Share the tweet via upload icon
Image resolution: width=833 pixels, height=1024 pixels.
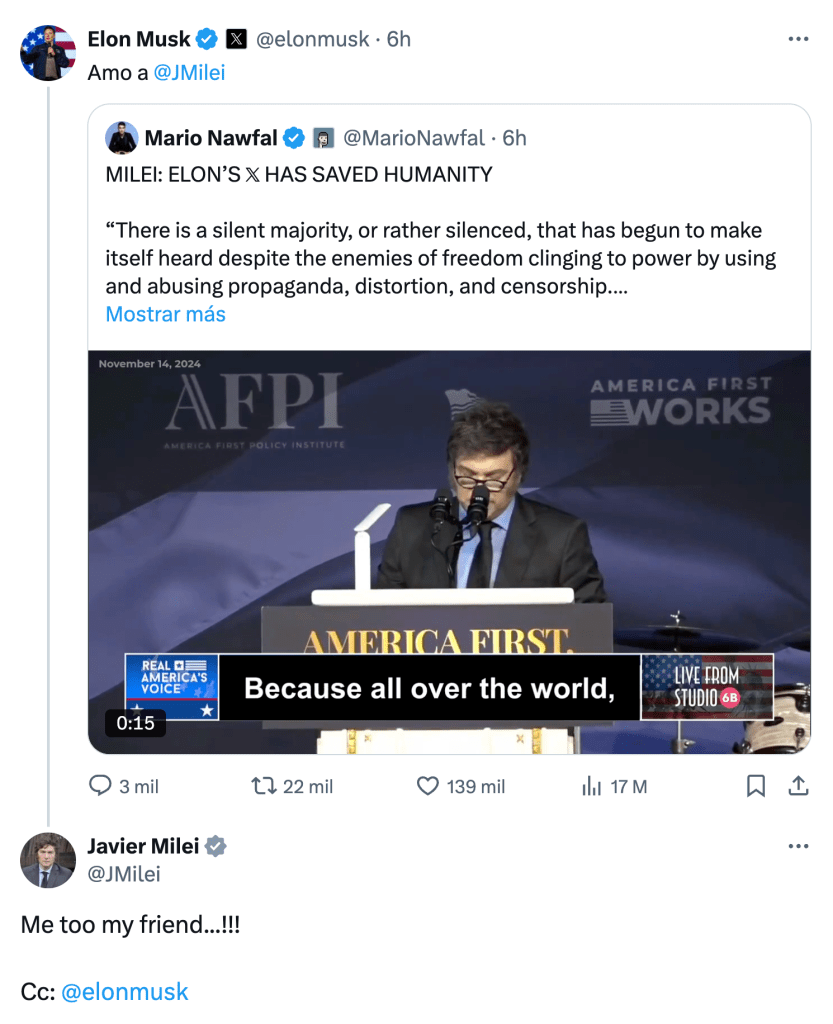pyautogui.click(x=798, y=786)
